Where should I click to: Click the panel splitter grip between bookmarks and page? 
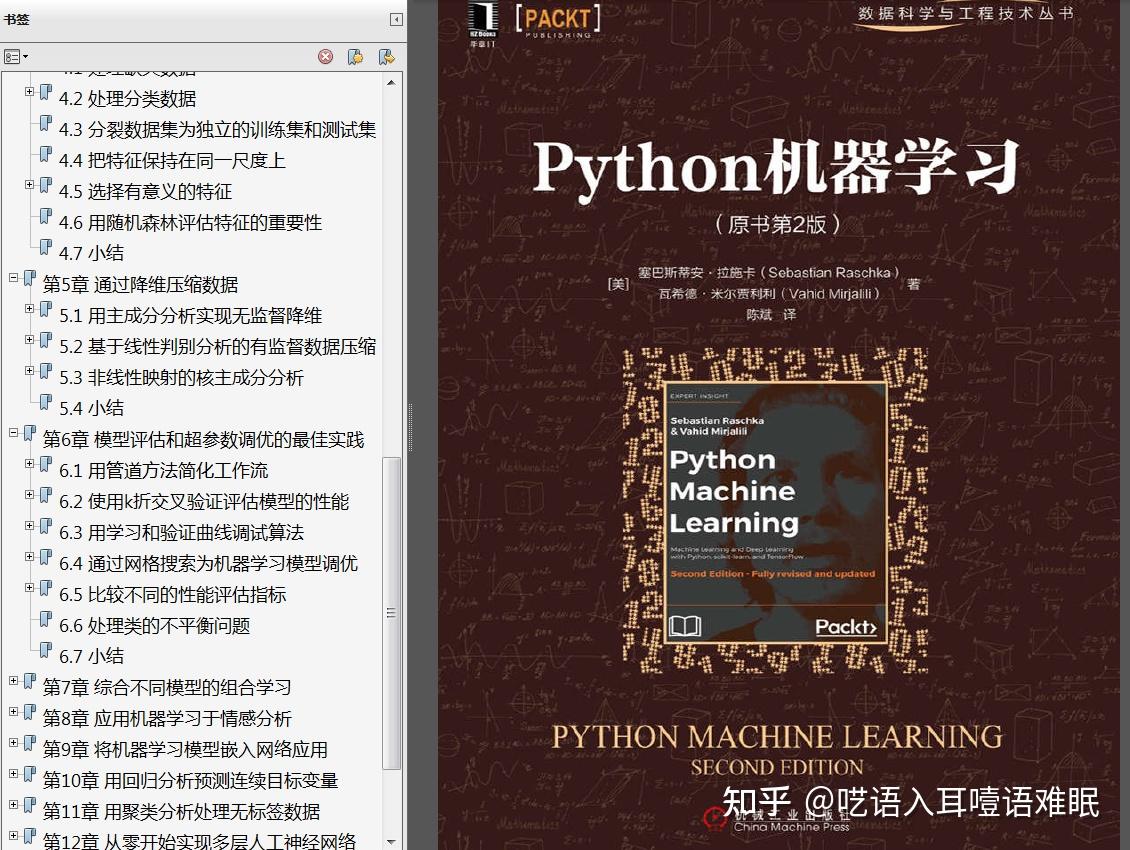click(411, 427)
